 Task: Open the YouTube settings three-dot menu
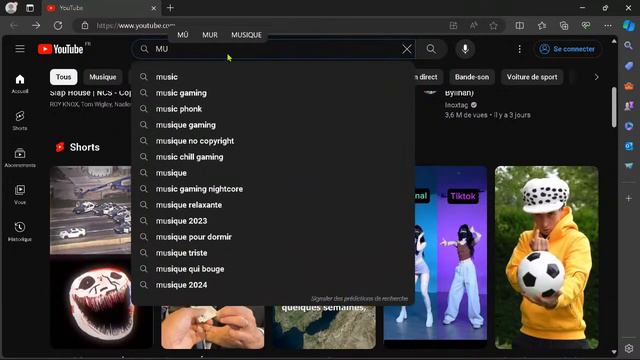tap(519, 49)
